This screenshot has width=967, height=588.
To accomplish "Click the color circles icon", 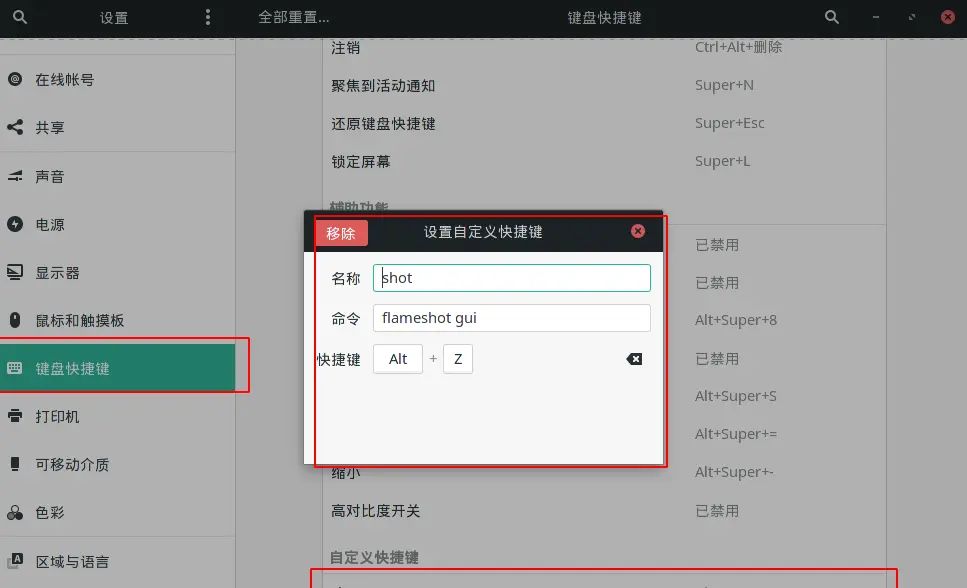I will click(15, 512).
